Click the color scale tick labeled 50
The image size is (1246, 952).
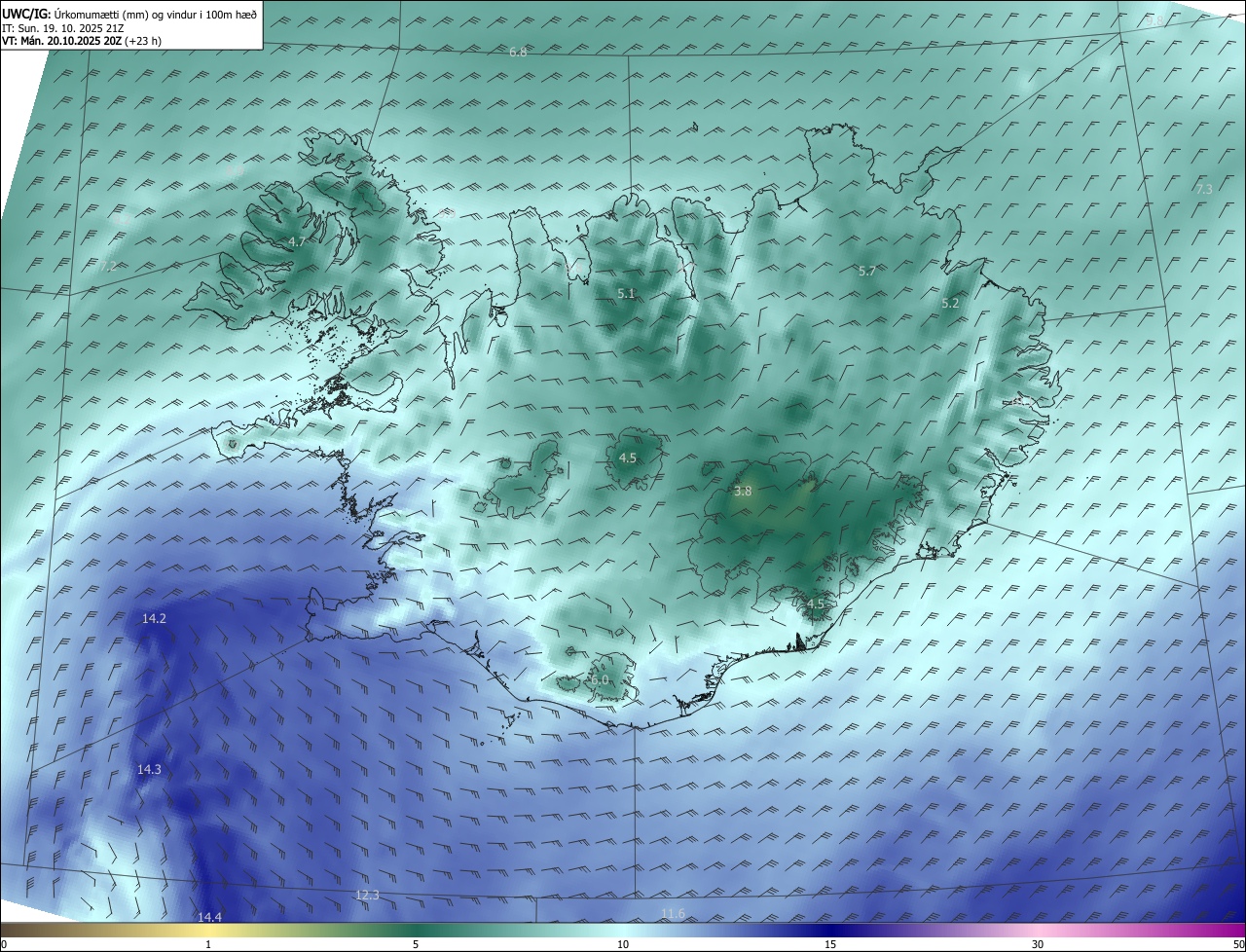pyautogui.click(x=1238, y=944)
